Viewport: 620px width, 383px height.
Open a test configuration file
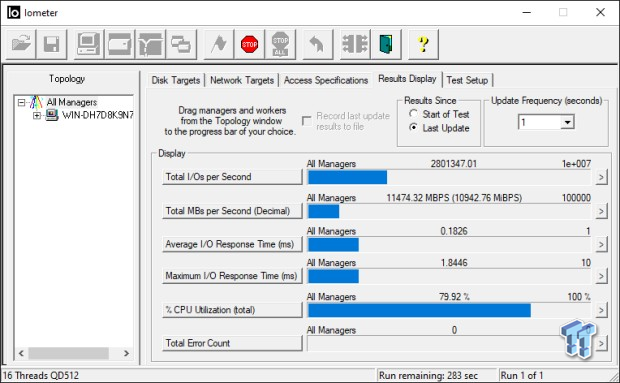[21, 44]
